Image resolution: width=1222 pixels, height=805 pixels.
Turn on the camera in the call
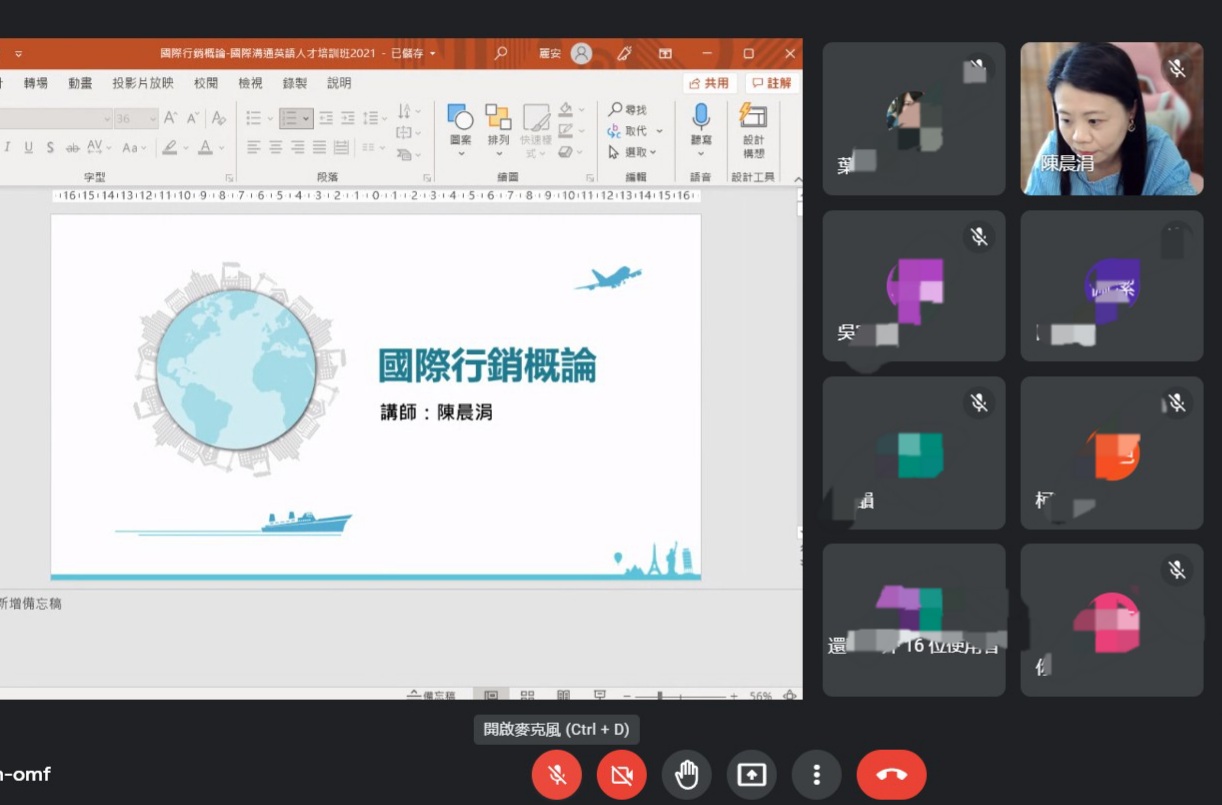(x=621, y=775)
